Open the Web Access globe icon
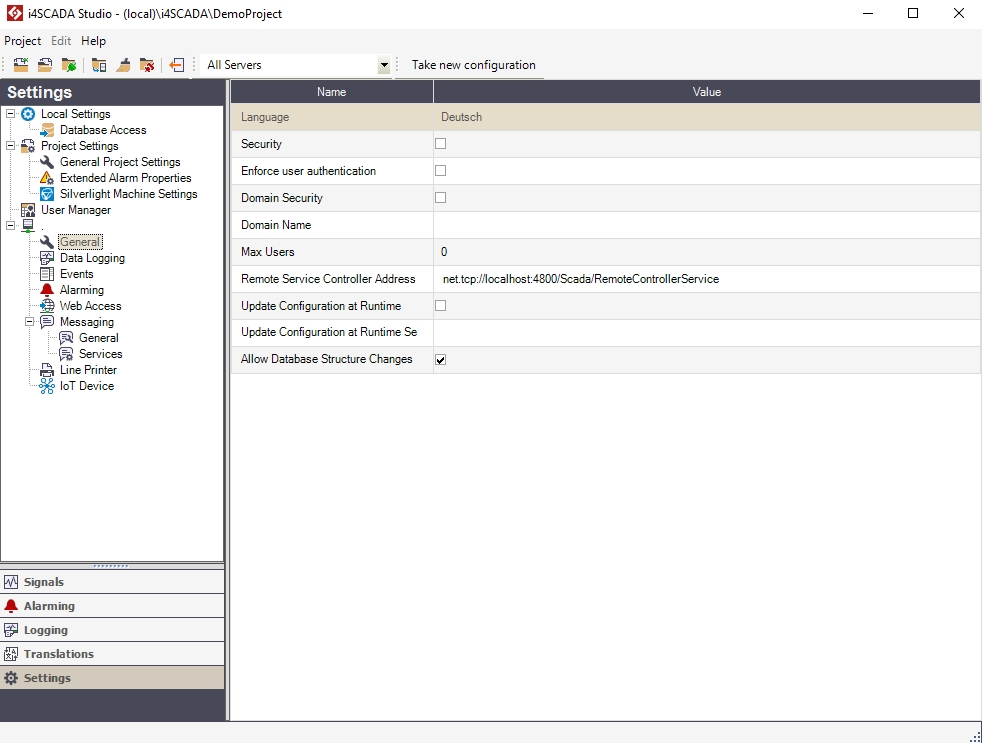Image resolution: width=982 pixels, height=743 pixels. (x=47, y=306)
